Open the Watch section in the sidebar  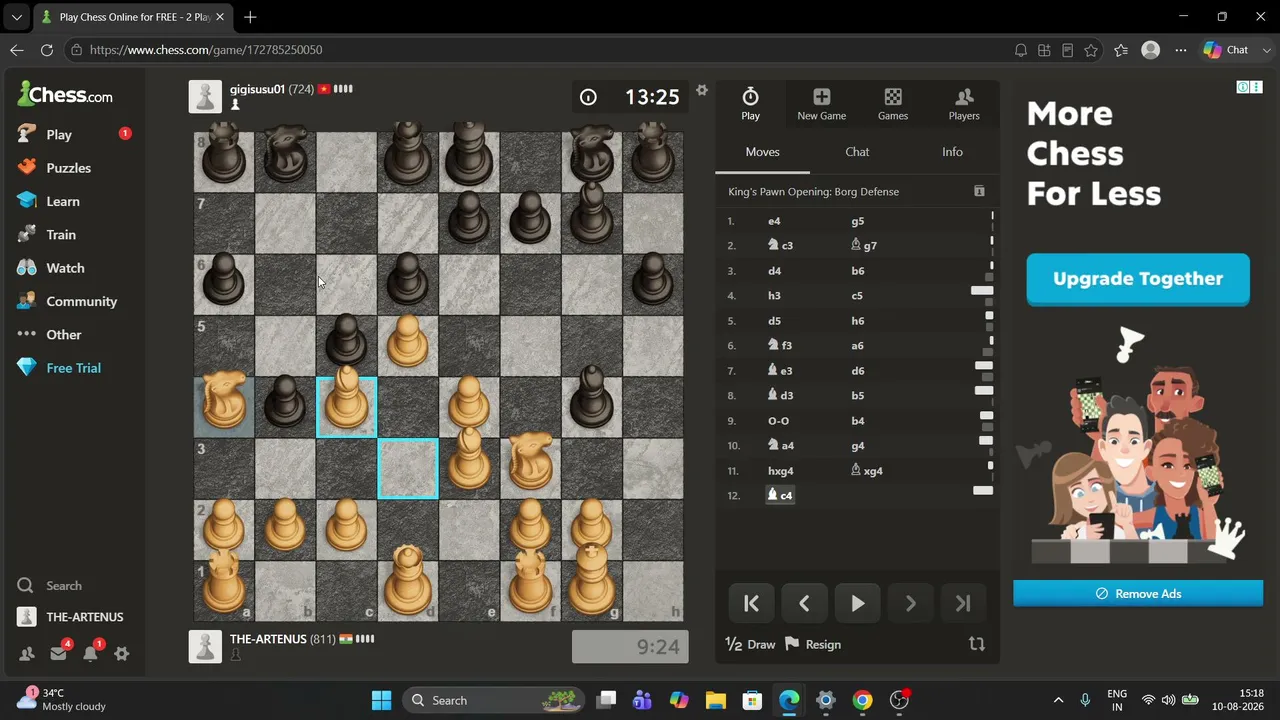click(x=51, y=268)
